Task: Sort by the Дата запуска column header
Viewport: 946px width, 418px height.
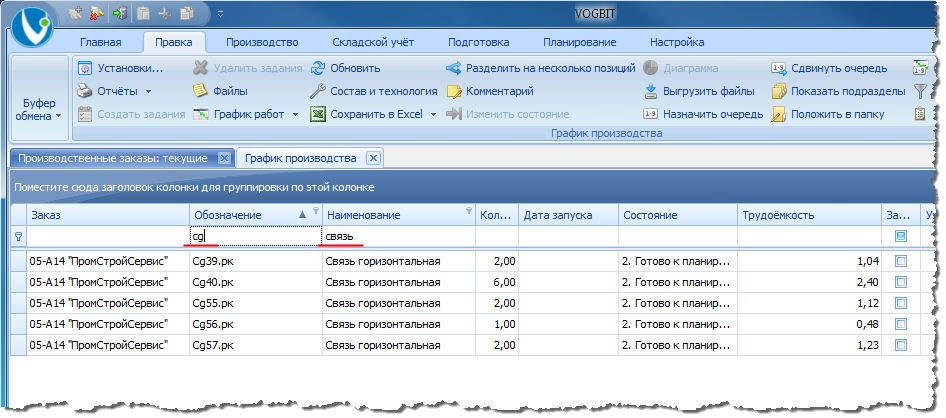Action: (x=568, y=215)
